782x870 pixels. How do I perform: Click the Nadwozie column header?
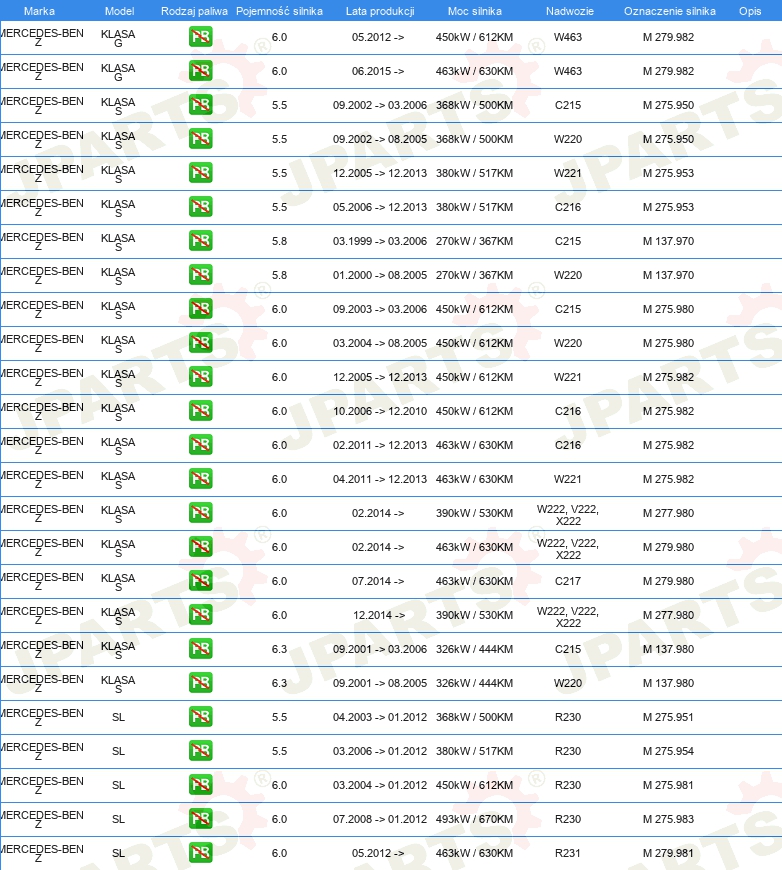pyautogui.click(x=569, y=11)
